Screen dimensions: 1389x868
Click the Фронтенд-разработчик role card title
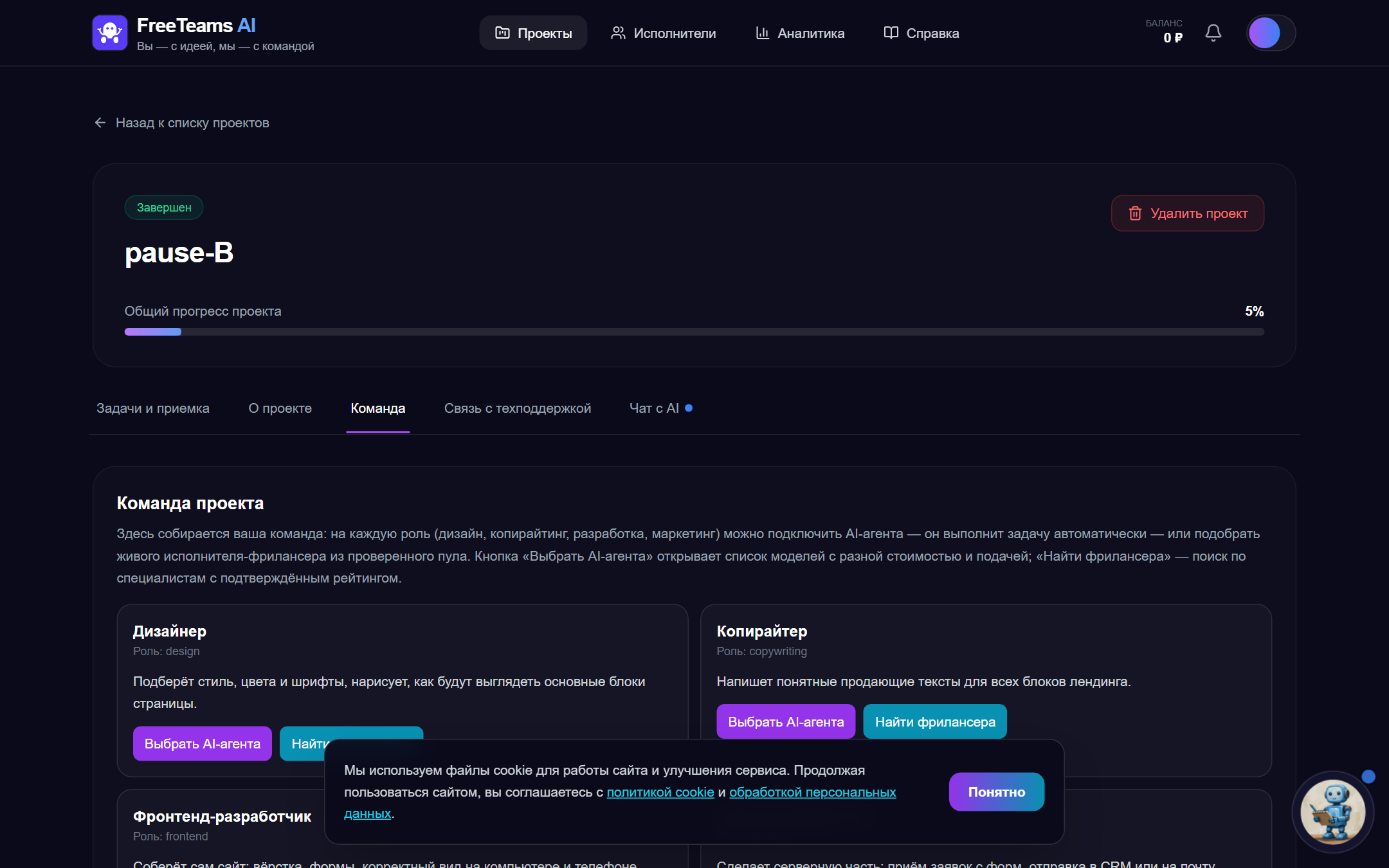[x=222, y=817]
